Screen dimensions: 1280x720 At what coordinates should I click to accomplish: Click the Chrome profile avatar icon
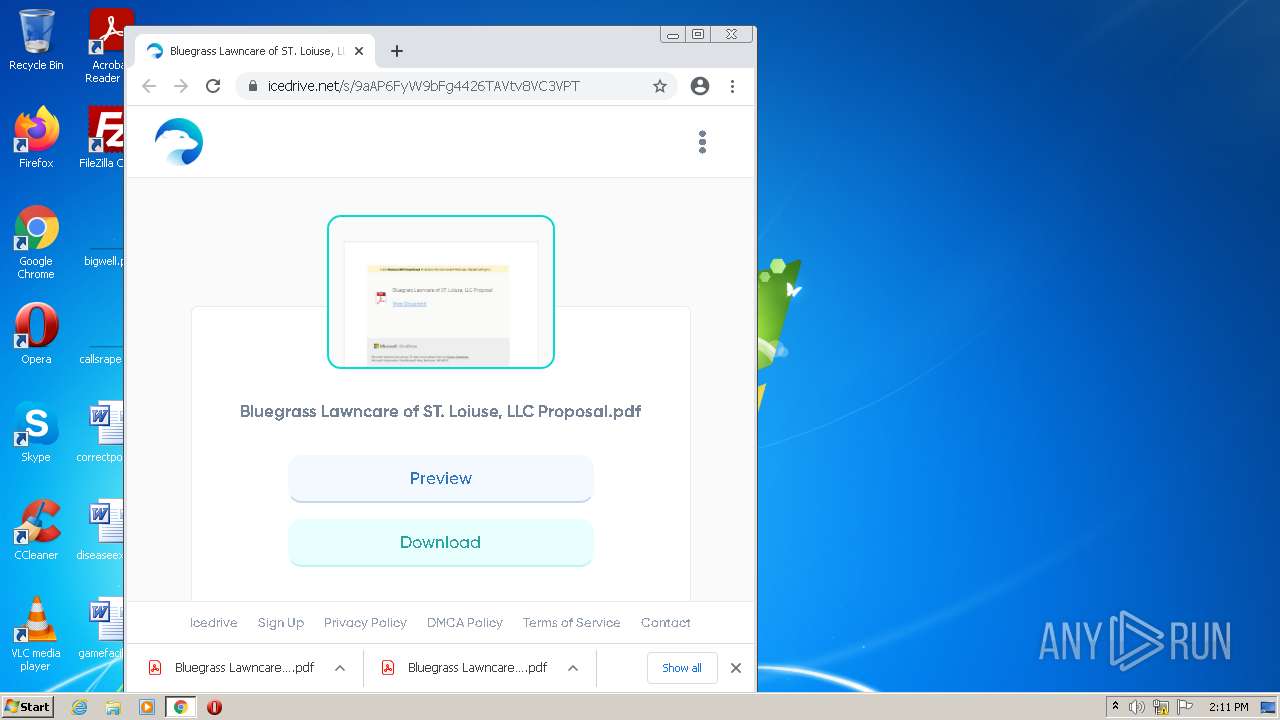(700, 86)
